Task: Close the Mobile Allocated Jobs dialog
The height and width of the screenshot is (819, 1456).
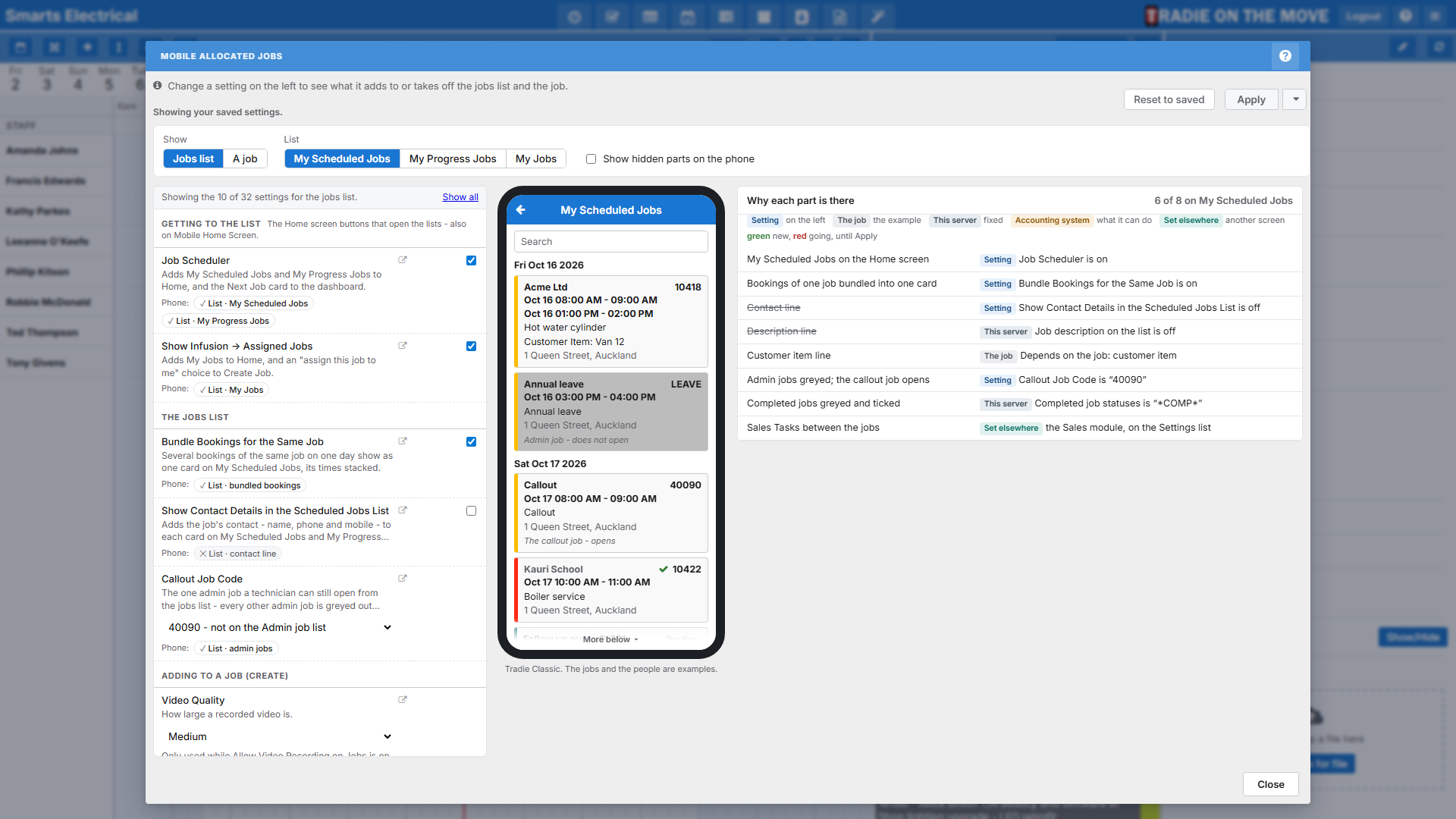Action: click(1270, 784)
